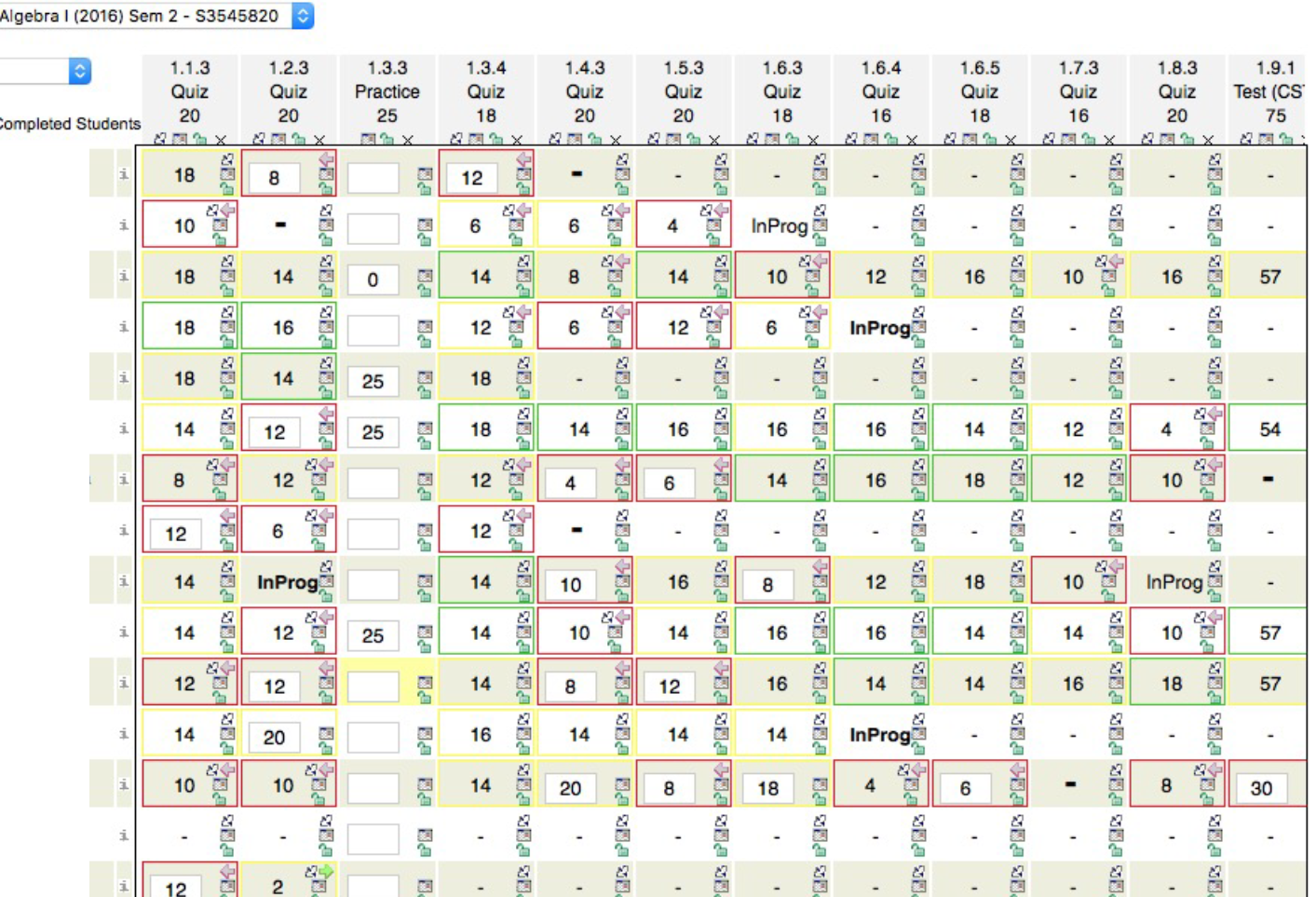
Task: Click the calendar icon under 1.7.3 Quiz header
Action: pyautogui.click(x=1068, y=140)
